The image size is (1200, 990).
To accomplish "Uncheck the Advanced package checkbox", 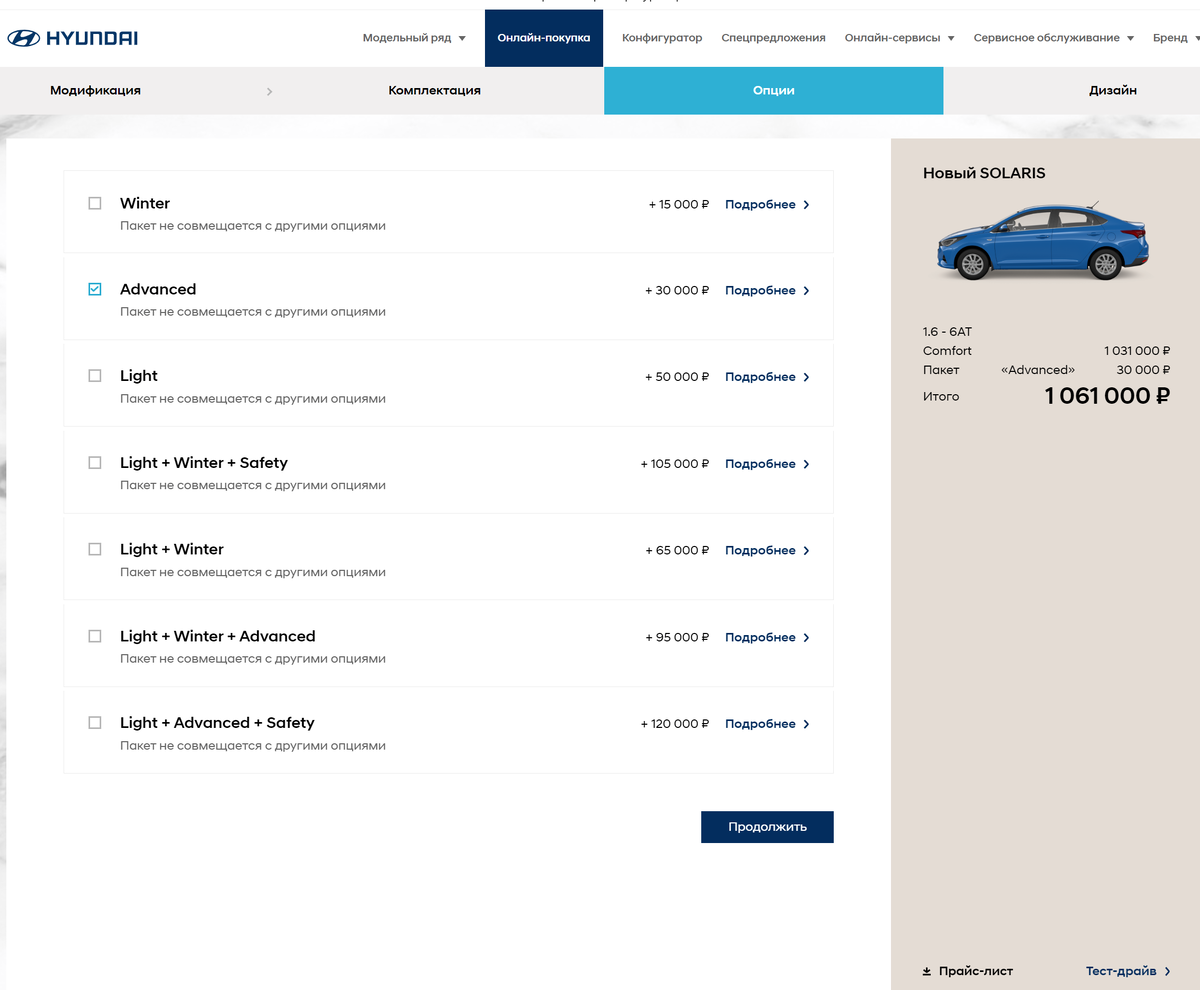I will pos(95,289).
